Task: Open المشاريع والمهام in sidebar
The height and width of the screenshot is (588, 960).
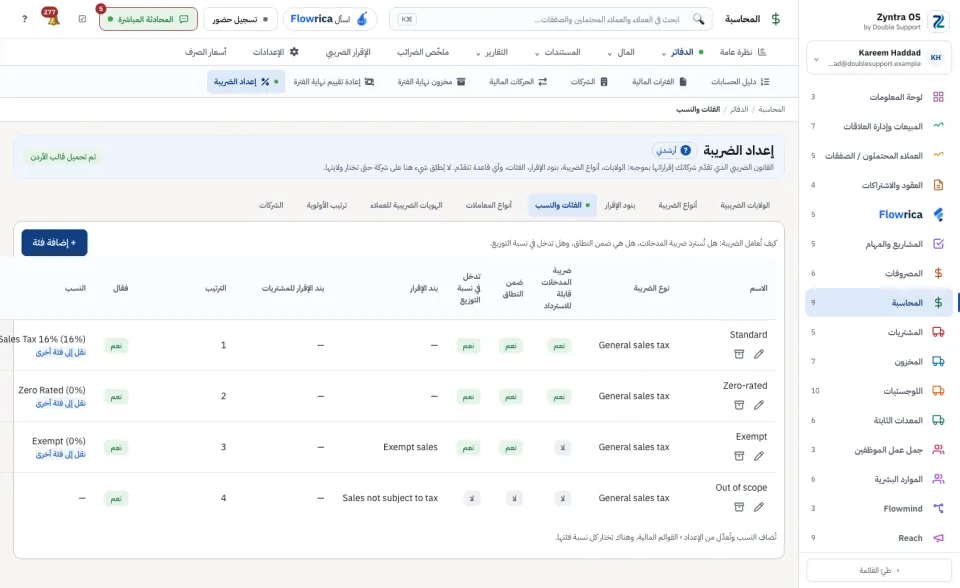Action: [x=879, y=244]
